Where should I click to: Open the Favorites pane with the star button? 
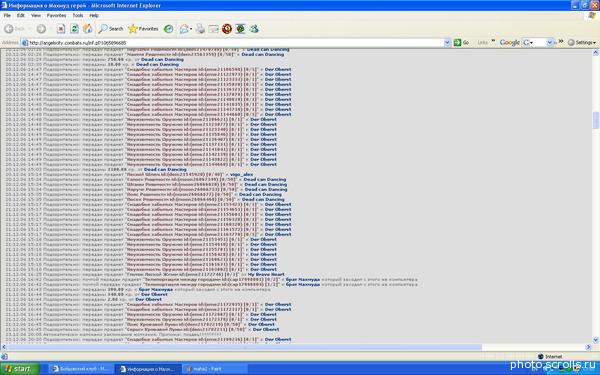click(143, 29)
